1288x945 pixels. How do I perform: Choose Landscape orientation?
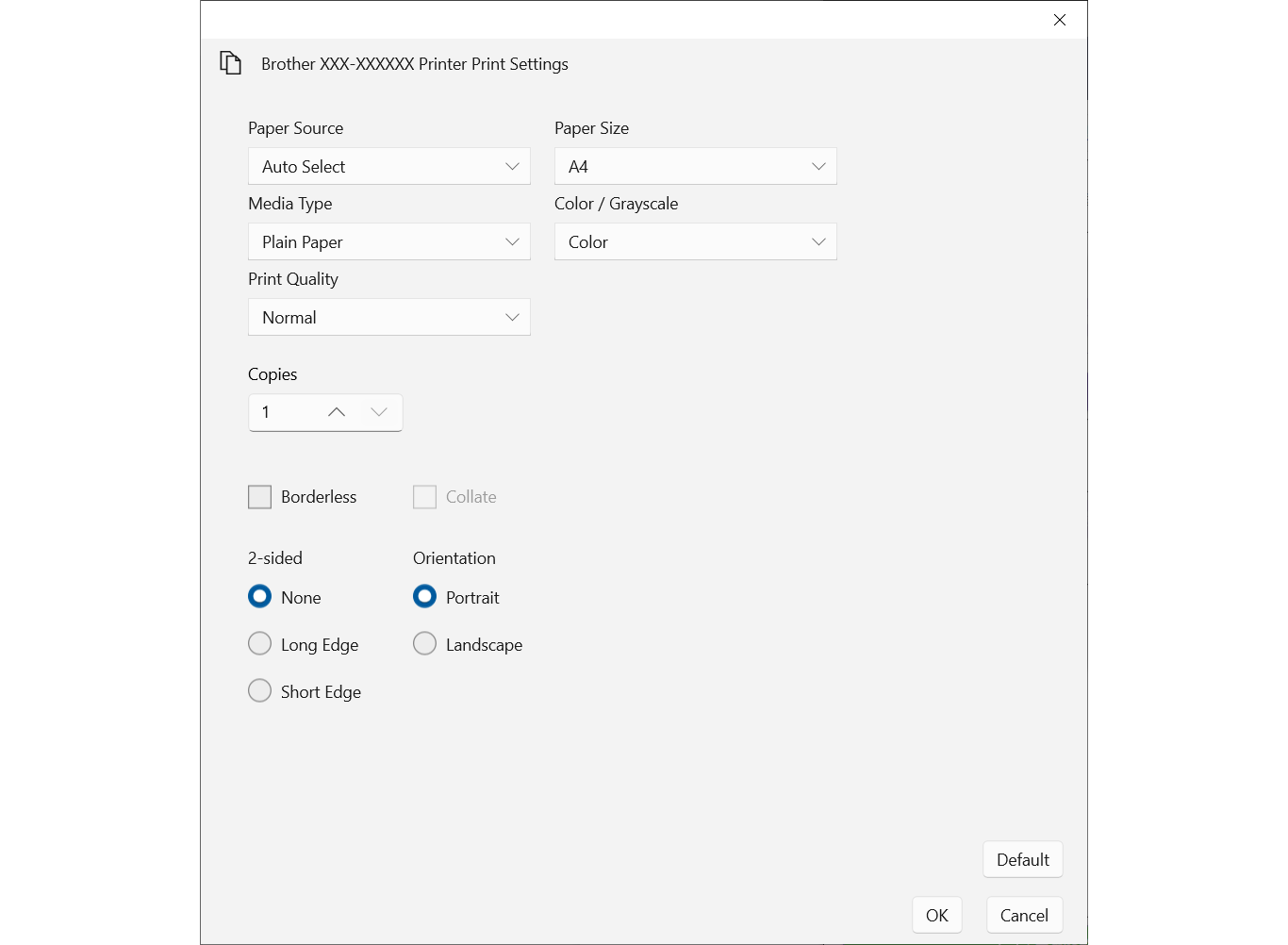click(x=425, y=644)
